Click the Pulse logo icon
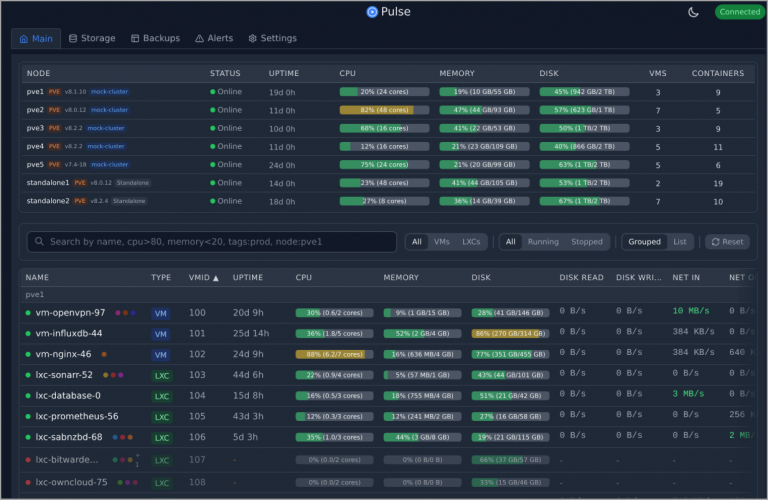This screenshot has height=500, width=768. click(x=372, y=12)
